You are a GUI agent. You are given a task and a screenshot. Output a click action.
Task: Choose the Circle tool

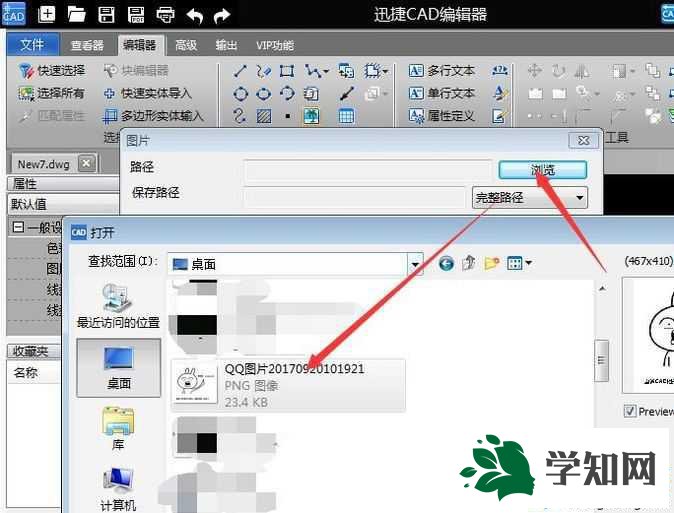pos(240,94)
